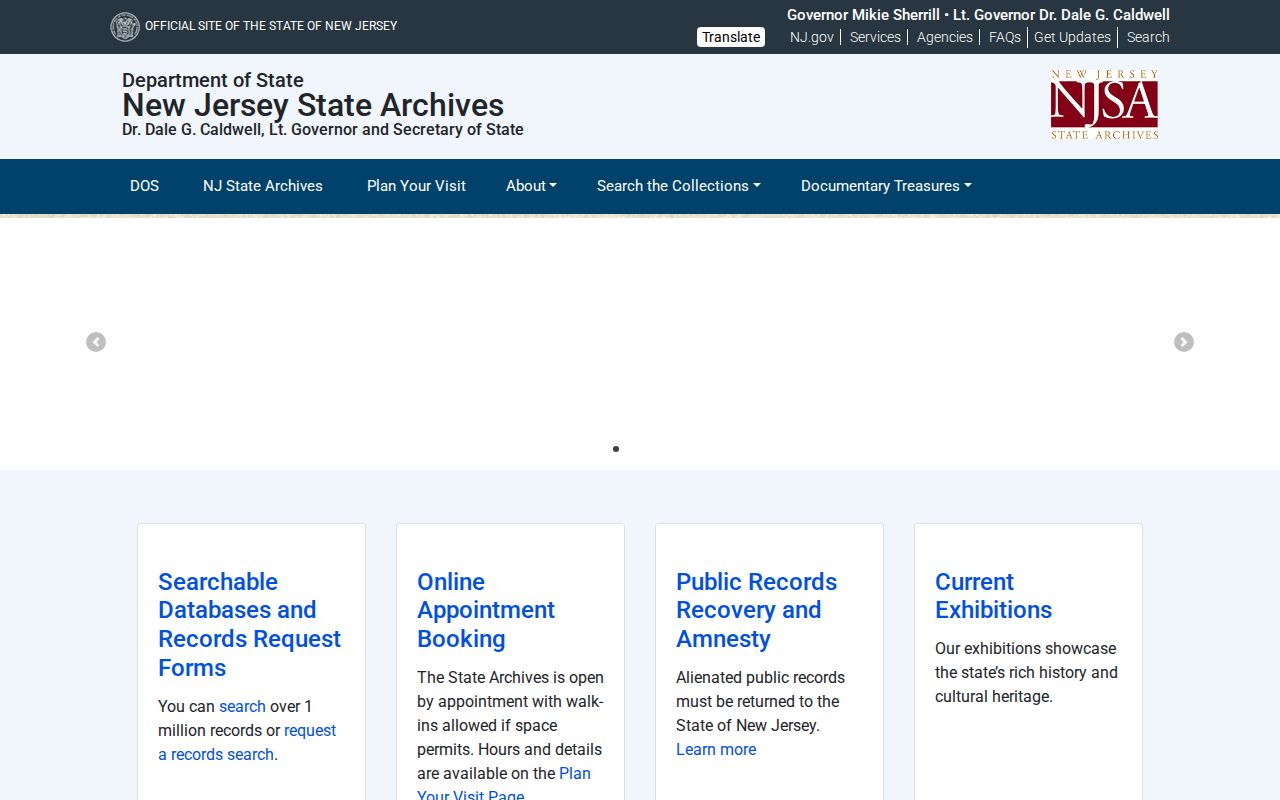Click the Plan Your Visit Page link
The height and width of the screenshot is (800, 1280).
coord(504,785)
